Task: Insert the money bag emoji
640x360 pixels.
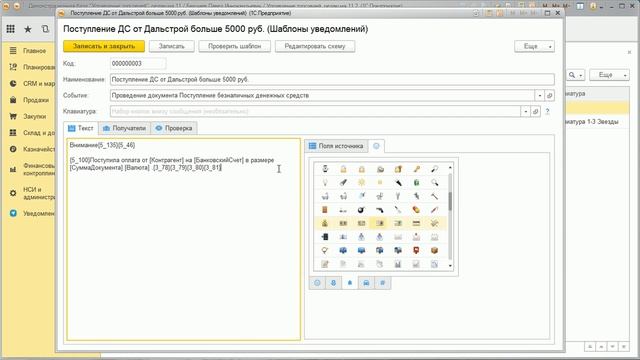Action: click(325, 223)
